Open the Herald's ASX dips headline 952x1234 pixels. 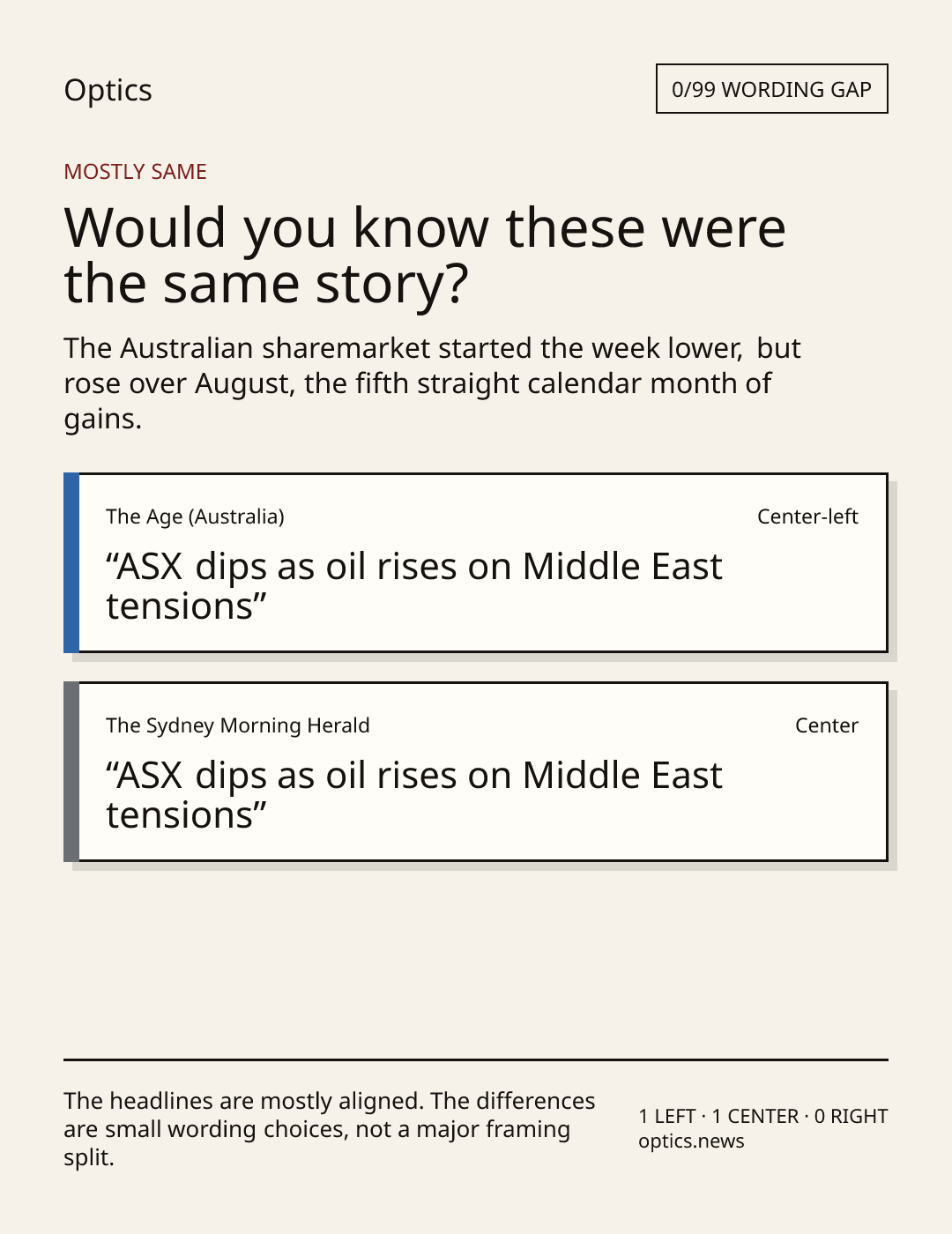(x=414, y=795)
